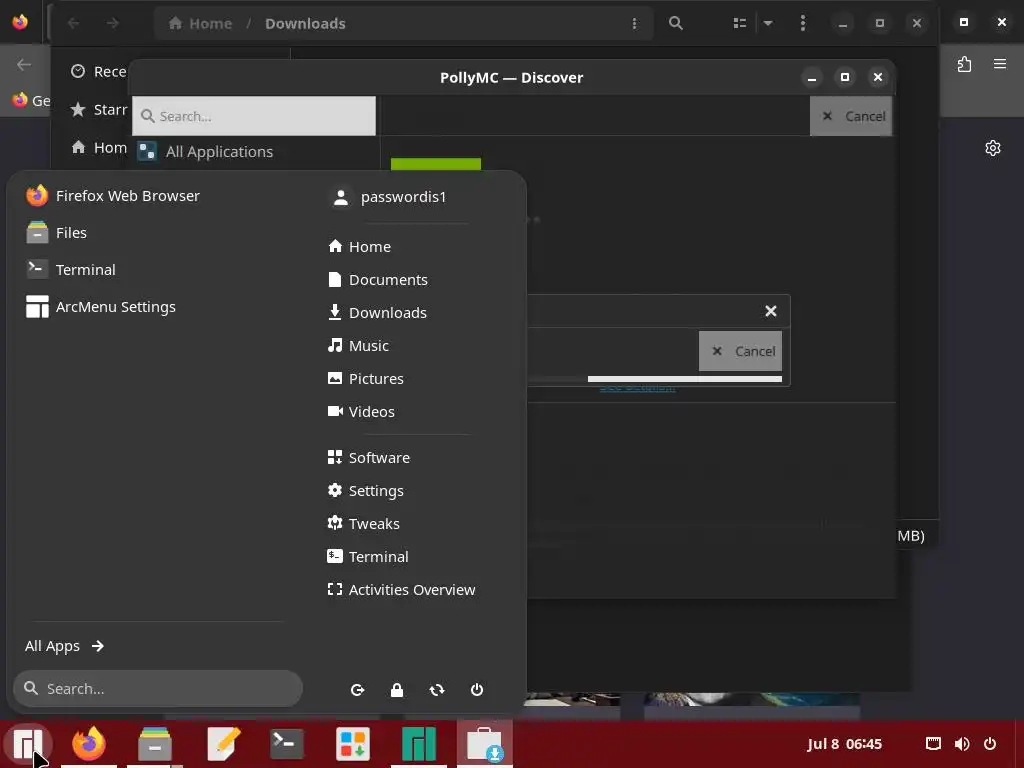Open the path bar options menu in Files
Screen dimensions: 1024x768
pyautogui.click(x=634, y=24)
